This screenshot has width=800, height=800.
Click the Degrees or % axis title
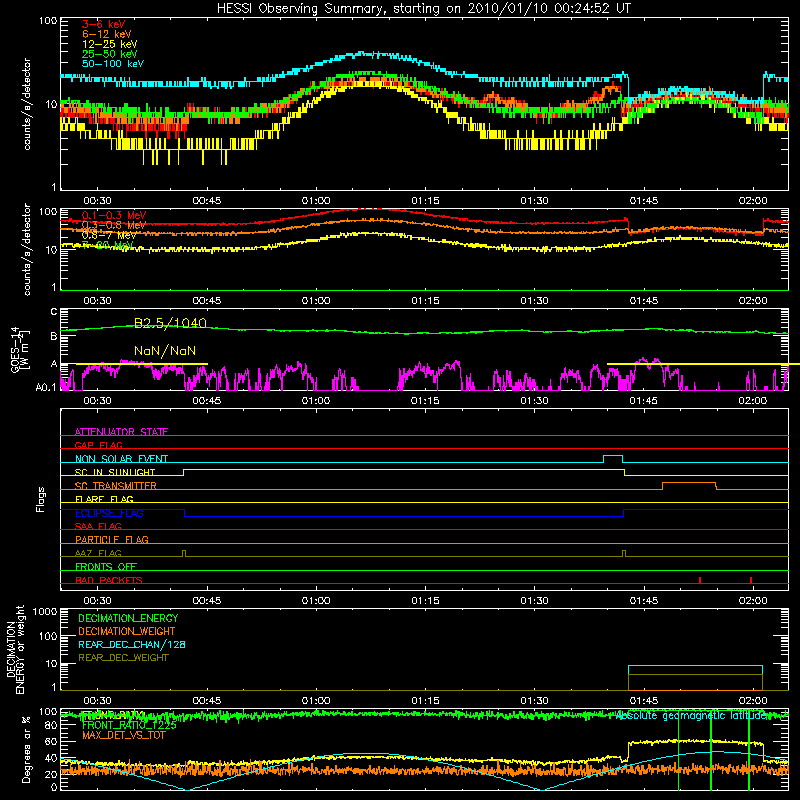[26, 749]
